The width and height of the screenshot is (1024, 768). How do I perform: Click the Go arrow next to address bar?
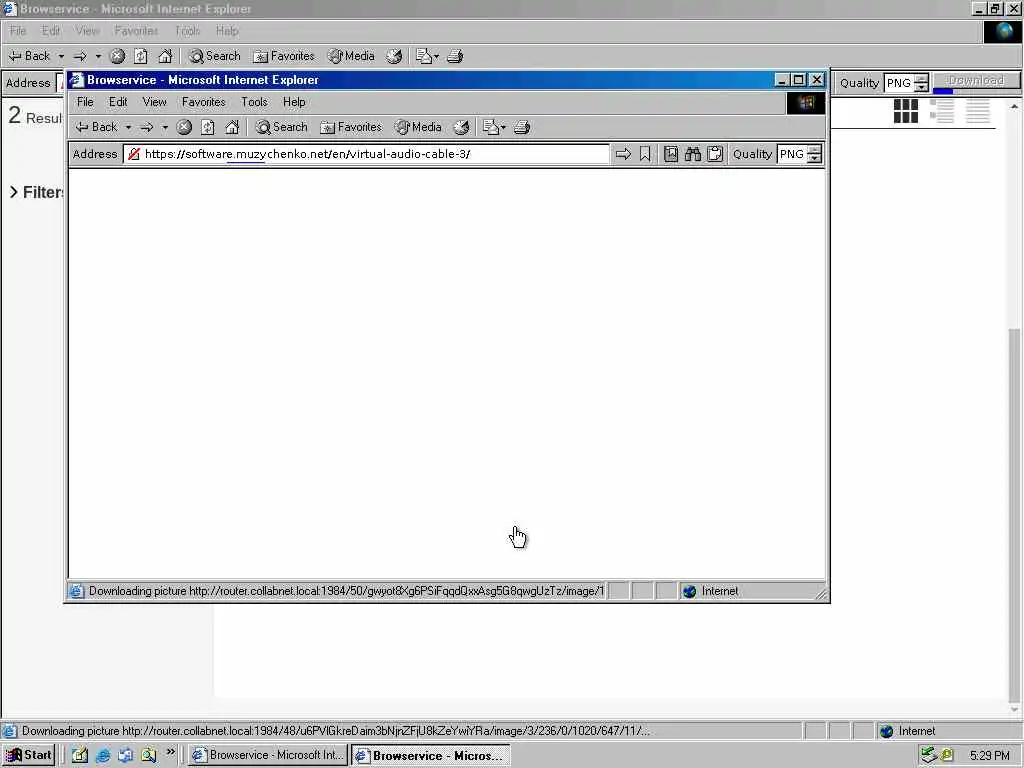pyautogui.click(x=624, y=154)
